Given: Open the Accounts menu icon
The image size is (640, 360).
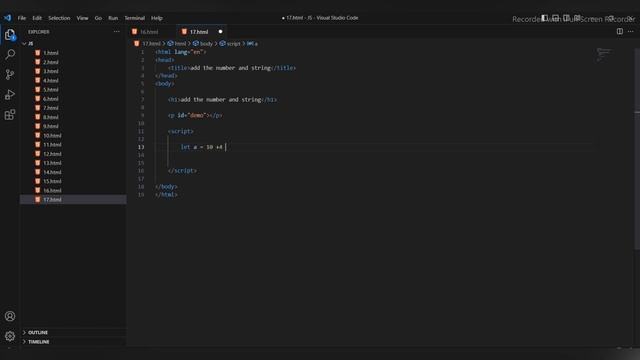Looking at the screenshot, I should [x=10, y=316].
